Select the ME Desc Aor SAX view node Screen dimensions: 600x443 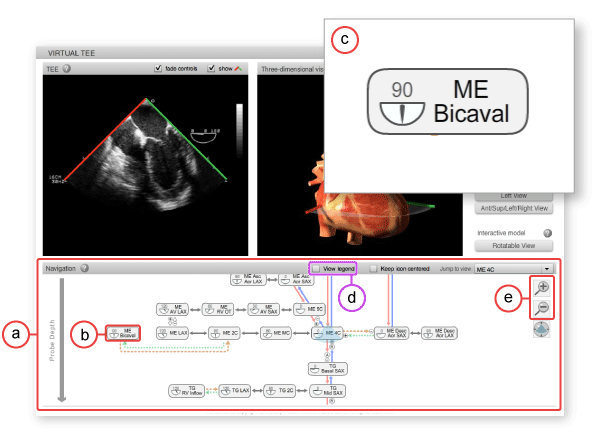pos(391,333)
